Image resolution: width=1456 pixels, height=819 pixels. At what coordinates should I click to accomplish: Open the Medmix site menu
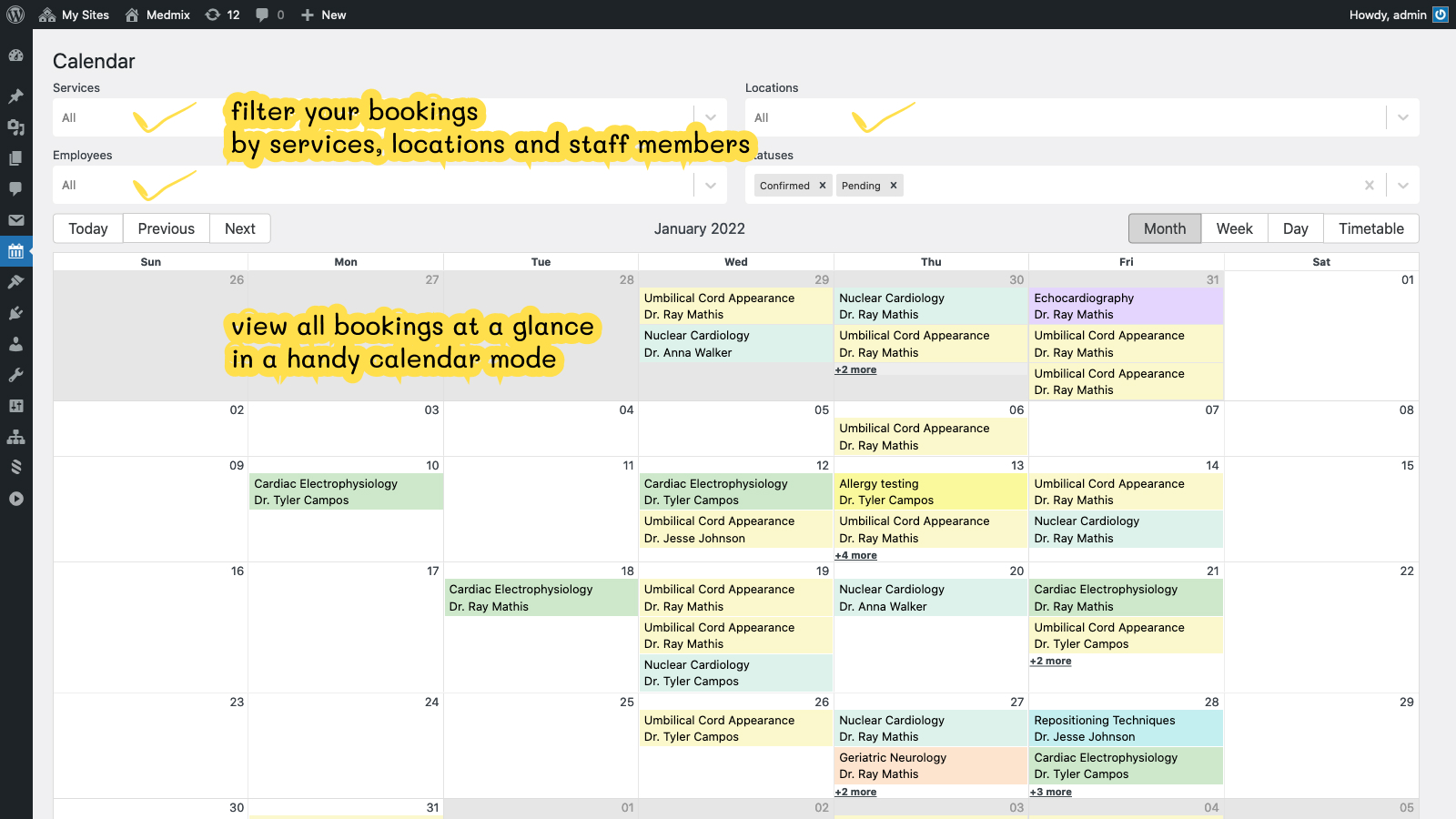coord(157,15)
